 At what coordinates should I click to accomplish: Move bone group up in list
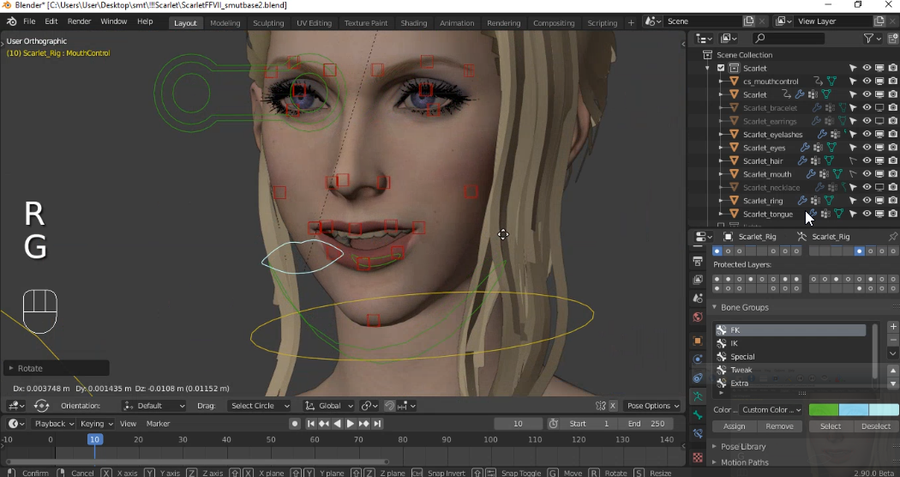(893, 371)
